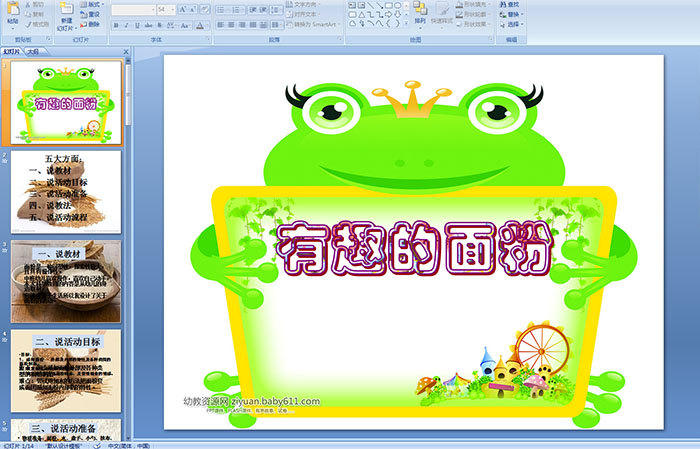Toggle Justify text alignment
The image size is (700, 449).
(253, 25)
